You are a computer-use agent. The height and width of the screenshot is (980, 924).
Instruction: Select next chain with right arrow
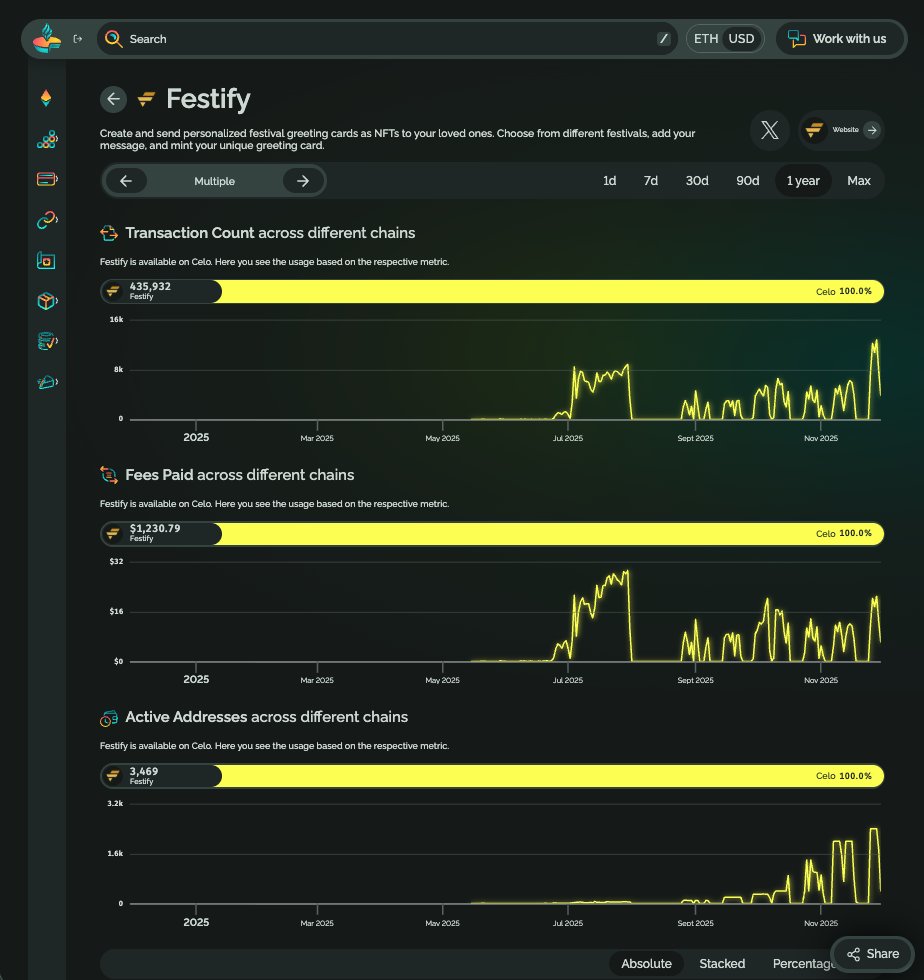tap(303, 181)
